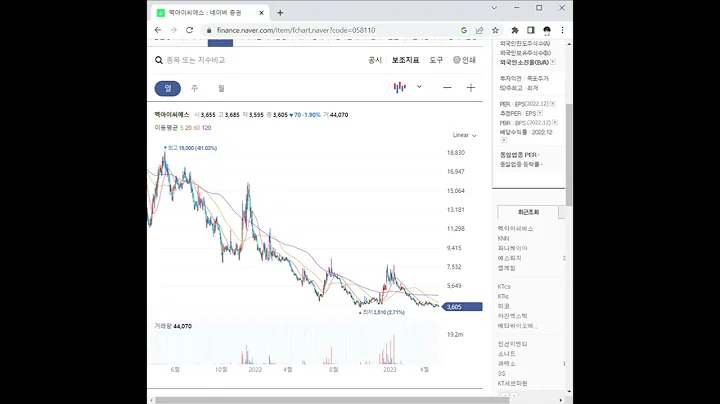Open 3S from recent list
The image size is (720, 404).
(501, 373)
